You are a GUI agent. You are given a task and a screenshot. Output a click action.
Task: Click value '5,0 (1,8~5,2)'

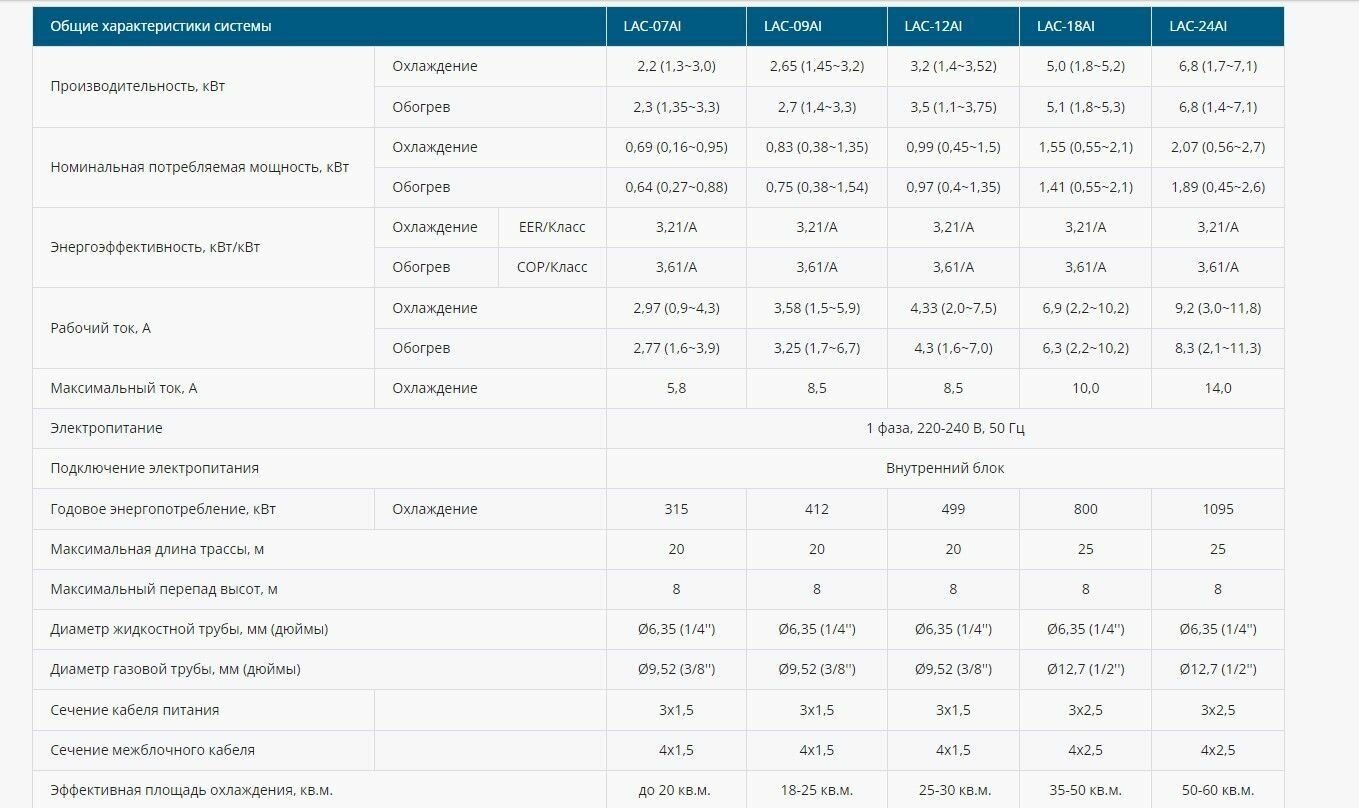[1086, 66]
